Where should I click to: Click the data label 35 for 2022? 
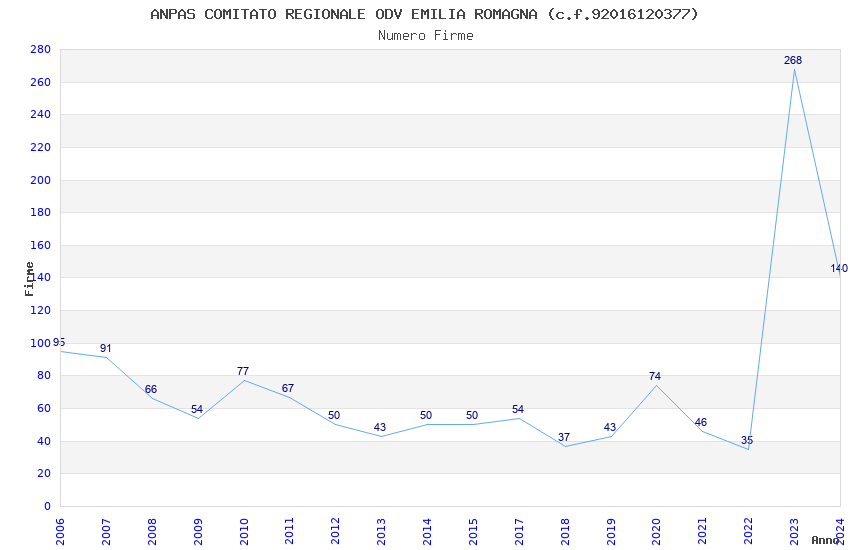[x=747, y=440]
